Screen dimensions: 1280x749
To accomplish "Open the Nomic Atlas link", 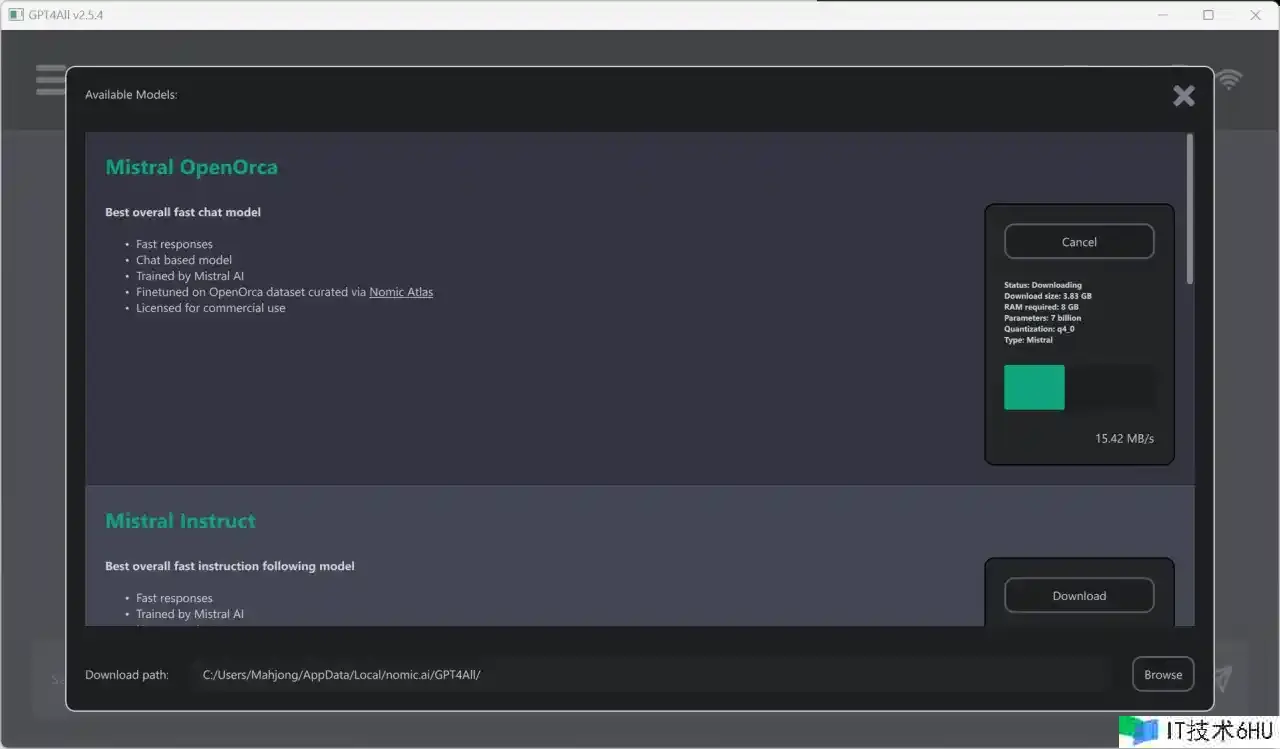I will pos(401,292).
